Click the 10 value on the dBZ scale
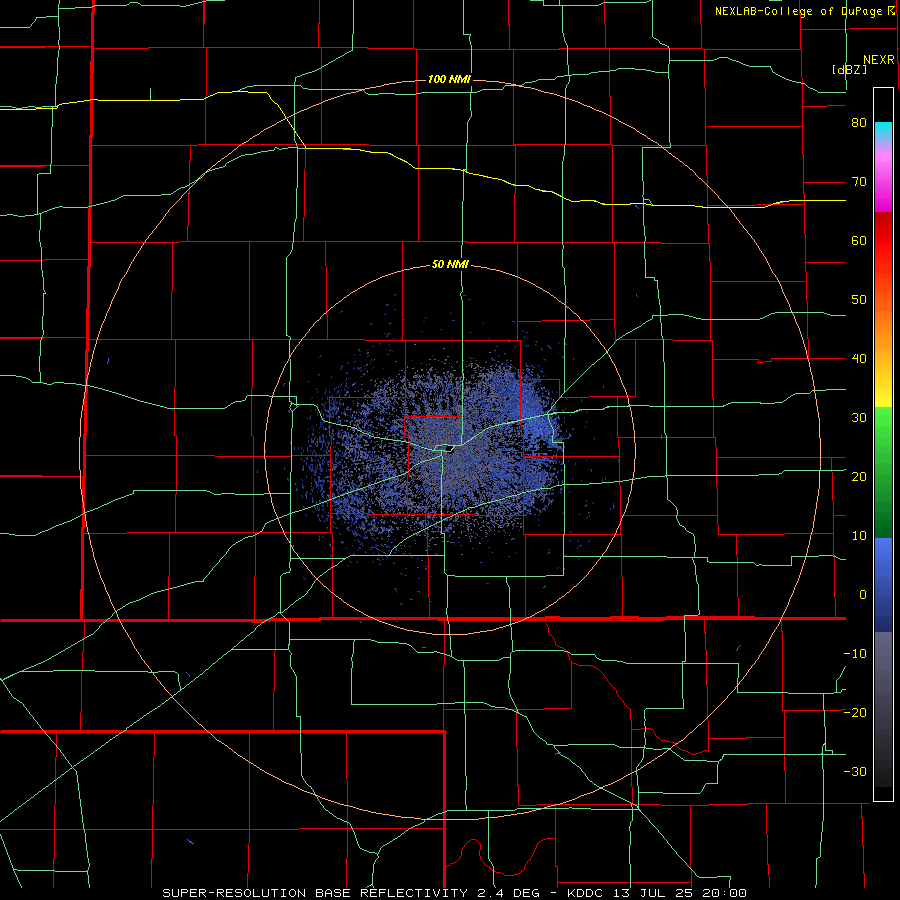The image size is (900, 900). (859, 536)
